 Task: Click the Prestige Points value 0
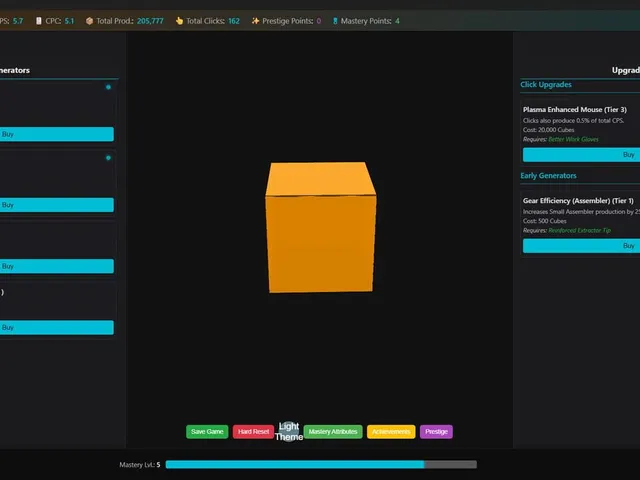pos(319,21)
